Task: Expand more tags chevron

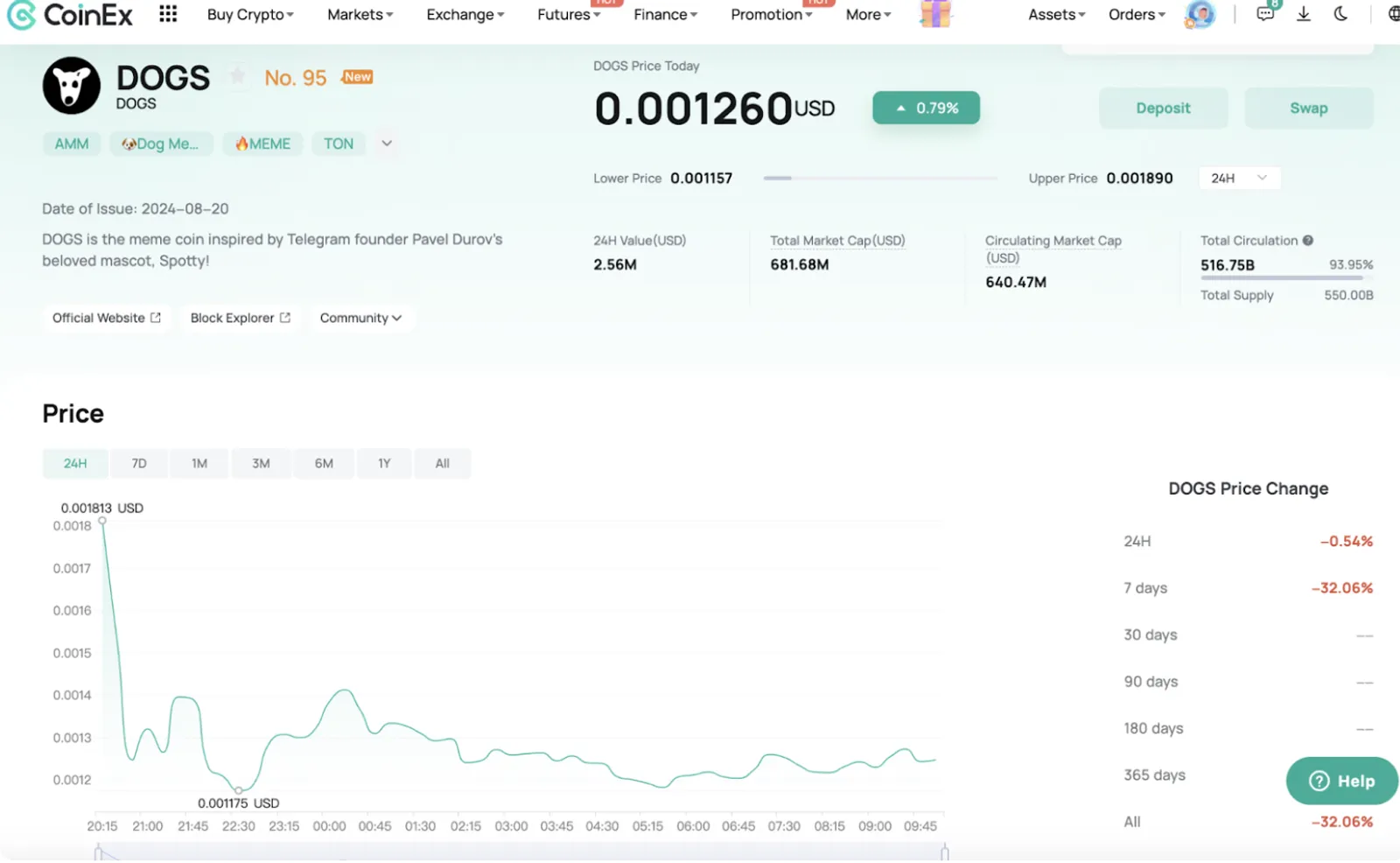Action: coord(387,144)
